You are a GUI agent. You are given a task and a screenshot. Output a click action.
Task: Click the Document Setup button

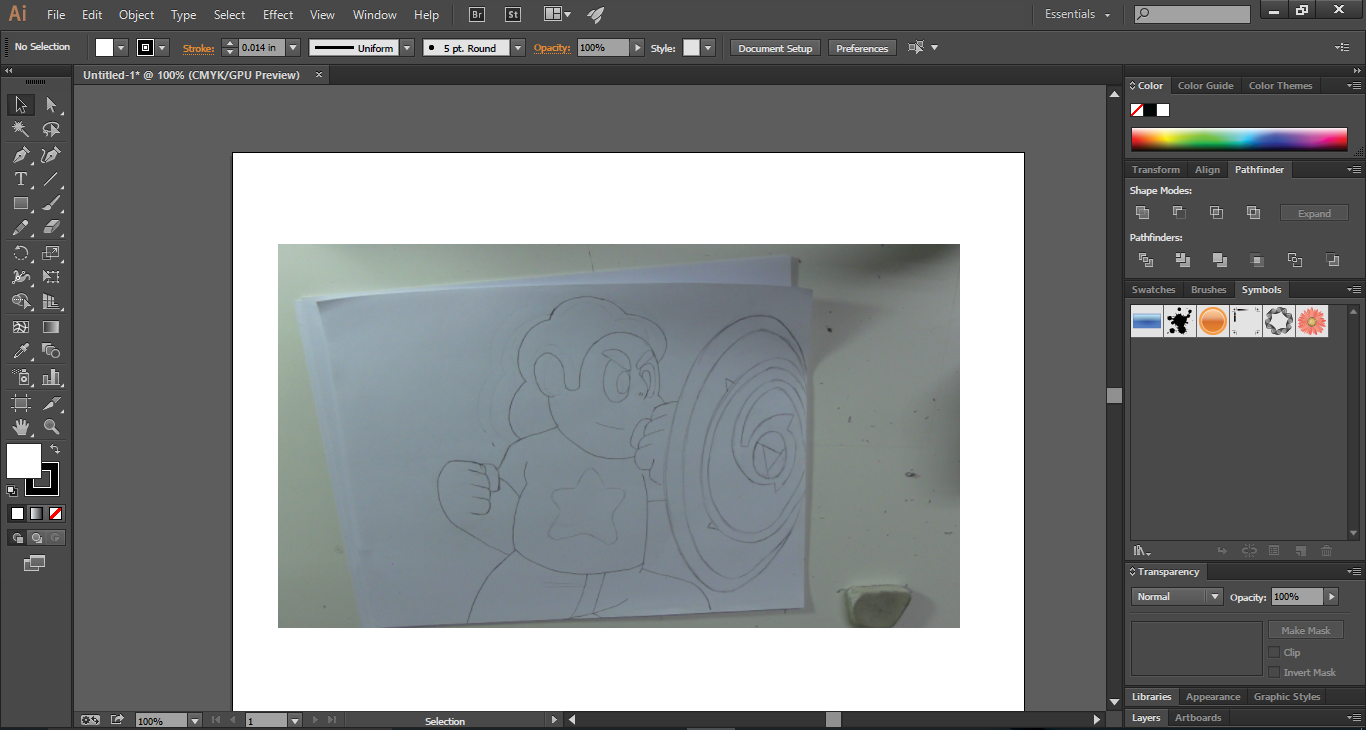click(775, 48)
